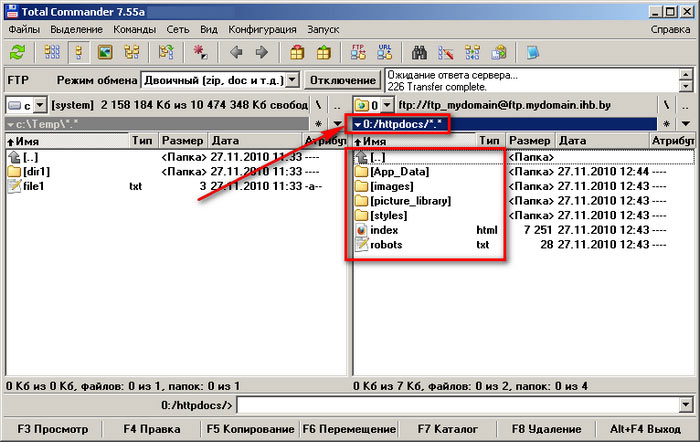
Task: Sort right panel by Дата column header
Action: click(602, 141)
